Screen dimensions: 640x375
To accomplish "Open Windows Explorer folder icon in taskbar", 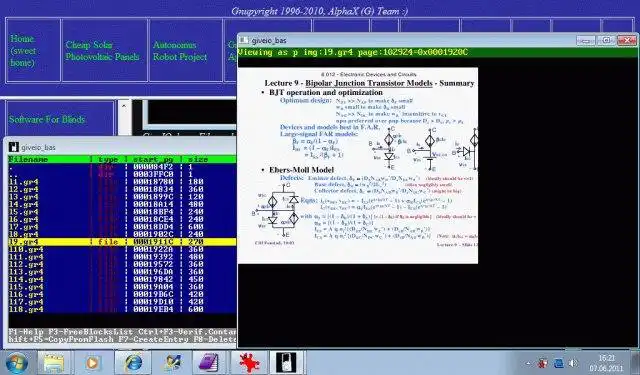I will [x=54, y=362].
